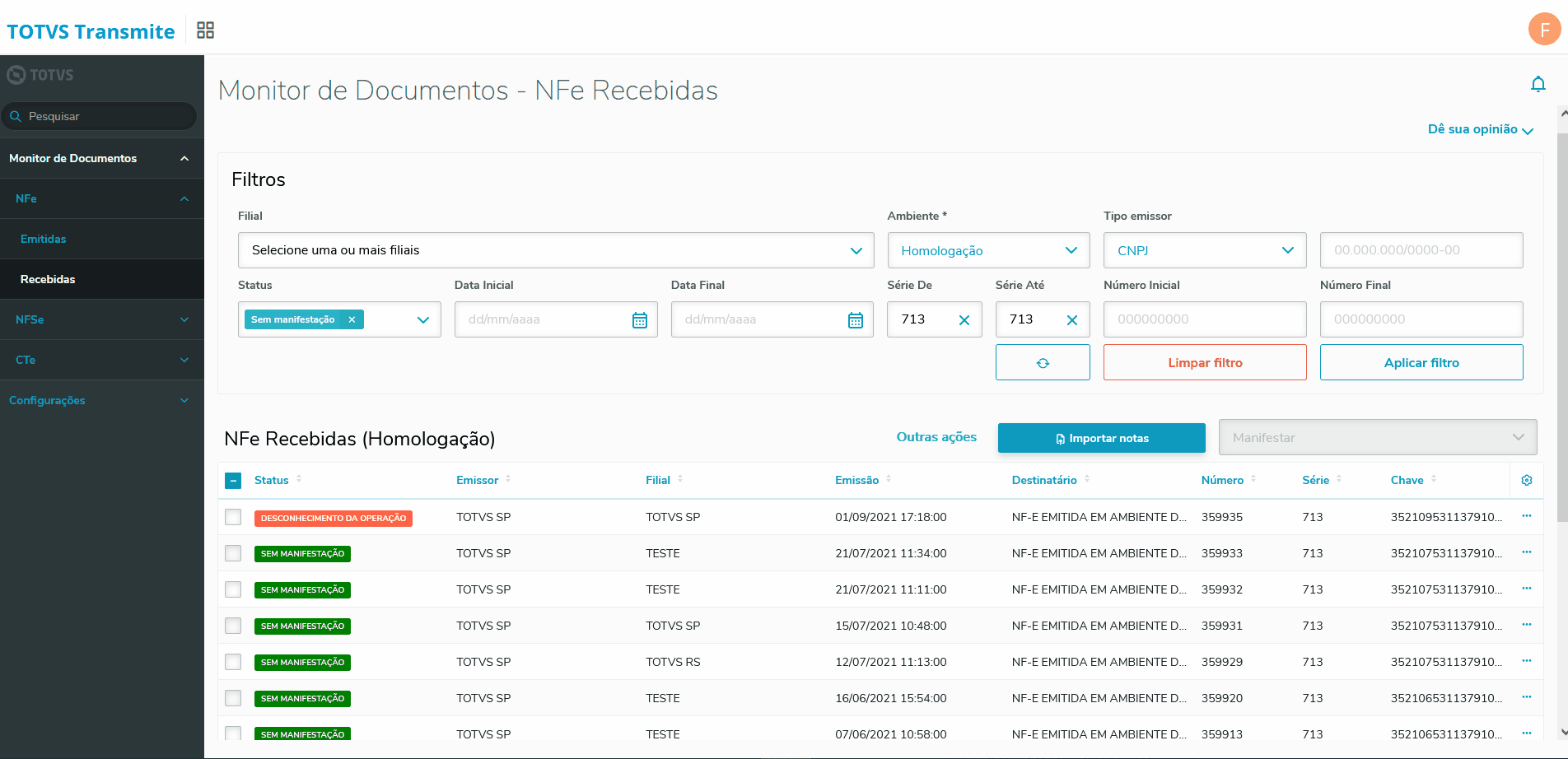Expand the Configurações sidebar group
1568x759 pixels.
click(102, 400)
